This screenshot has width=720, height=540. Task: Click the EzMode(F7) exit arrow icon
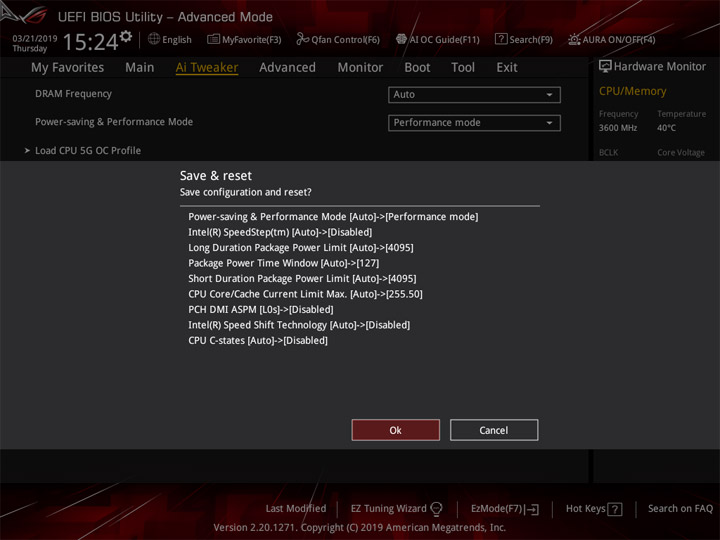(x=532, y=509)
